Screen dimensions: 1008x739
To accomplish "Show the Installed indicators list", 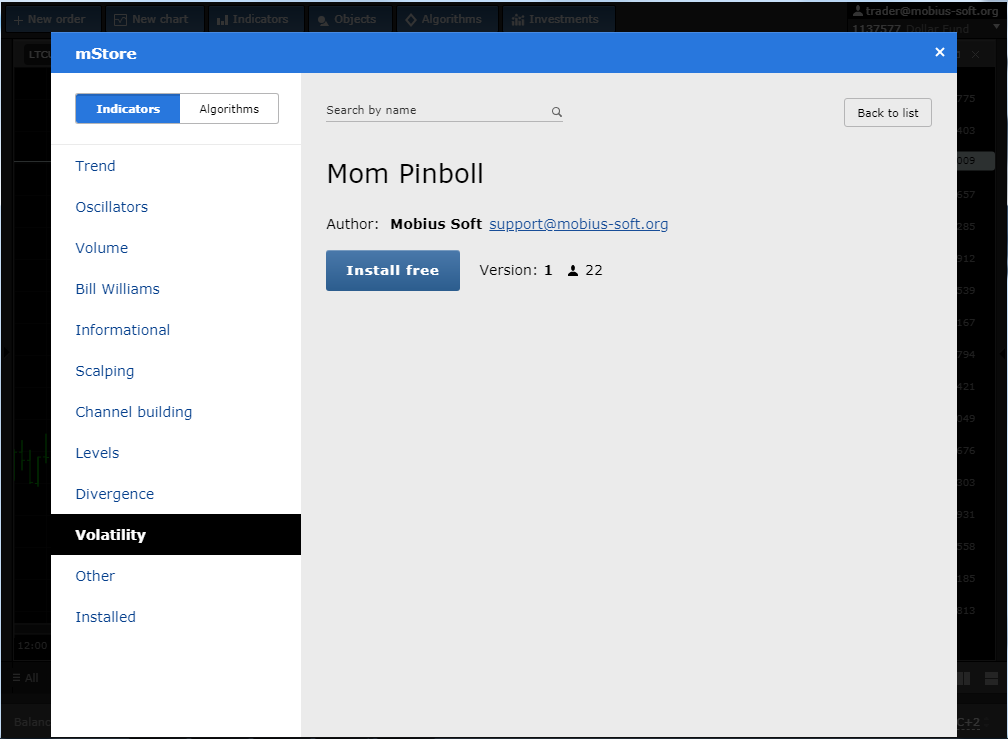I will (x=105, y=617).
